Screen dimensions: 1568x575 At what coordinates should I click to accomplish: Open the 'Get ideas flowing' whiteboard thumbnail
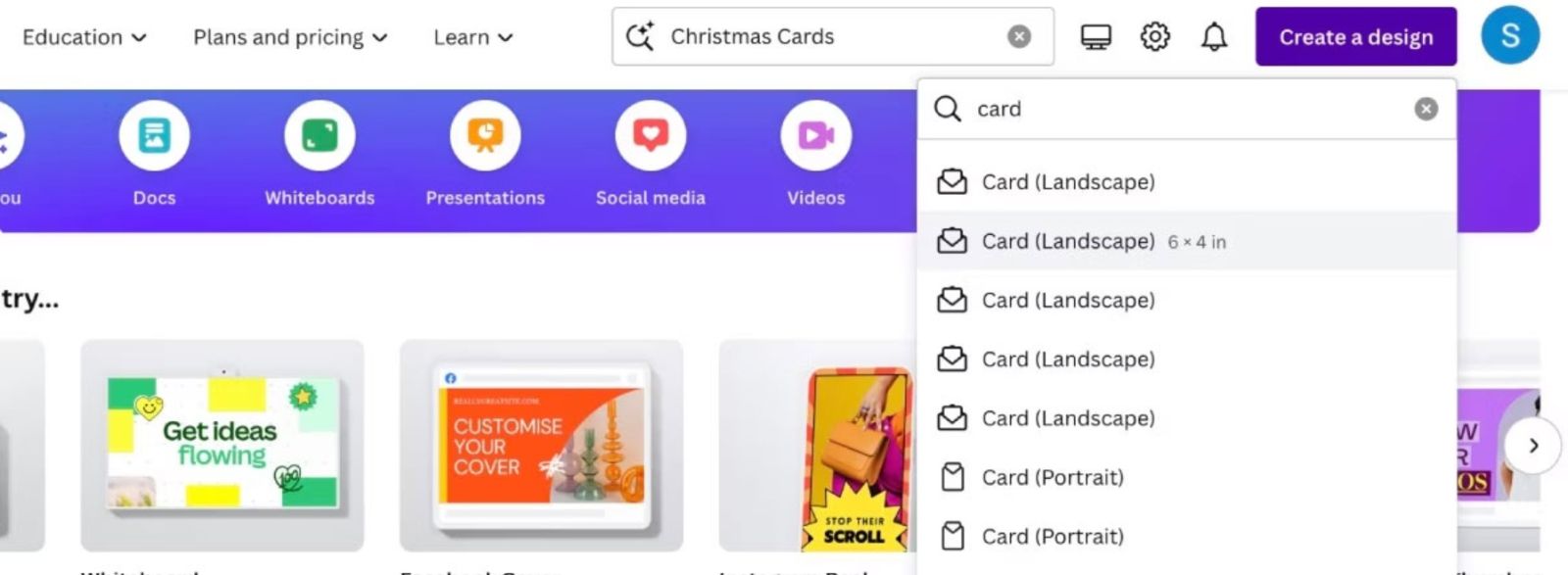pyautogui.click(x=222, y=446)
